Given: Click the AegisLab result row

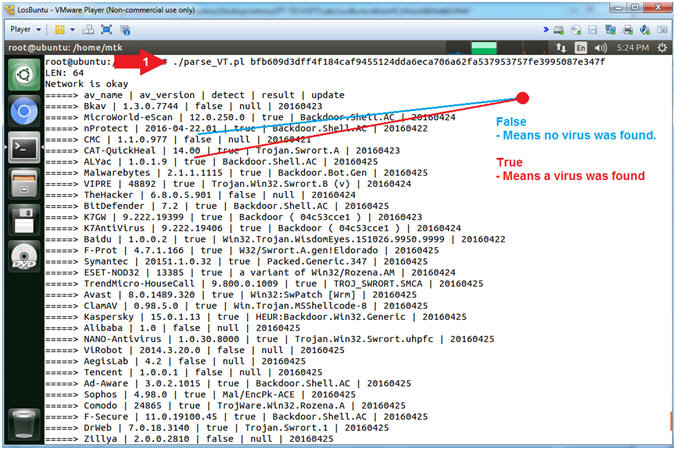Looking at the screenshot, I should pos(175,362).
